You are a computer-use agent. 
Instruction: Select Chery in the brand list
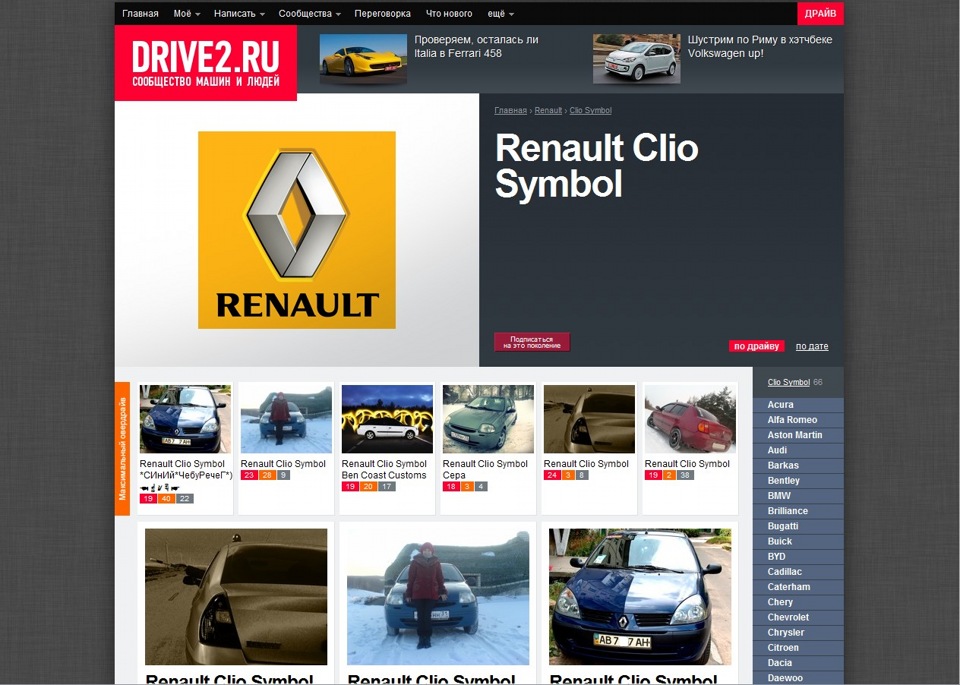point(798,602)
